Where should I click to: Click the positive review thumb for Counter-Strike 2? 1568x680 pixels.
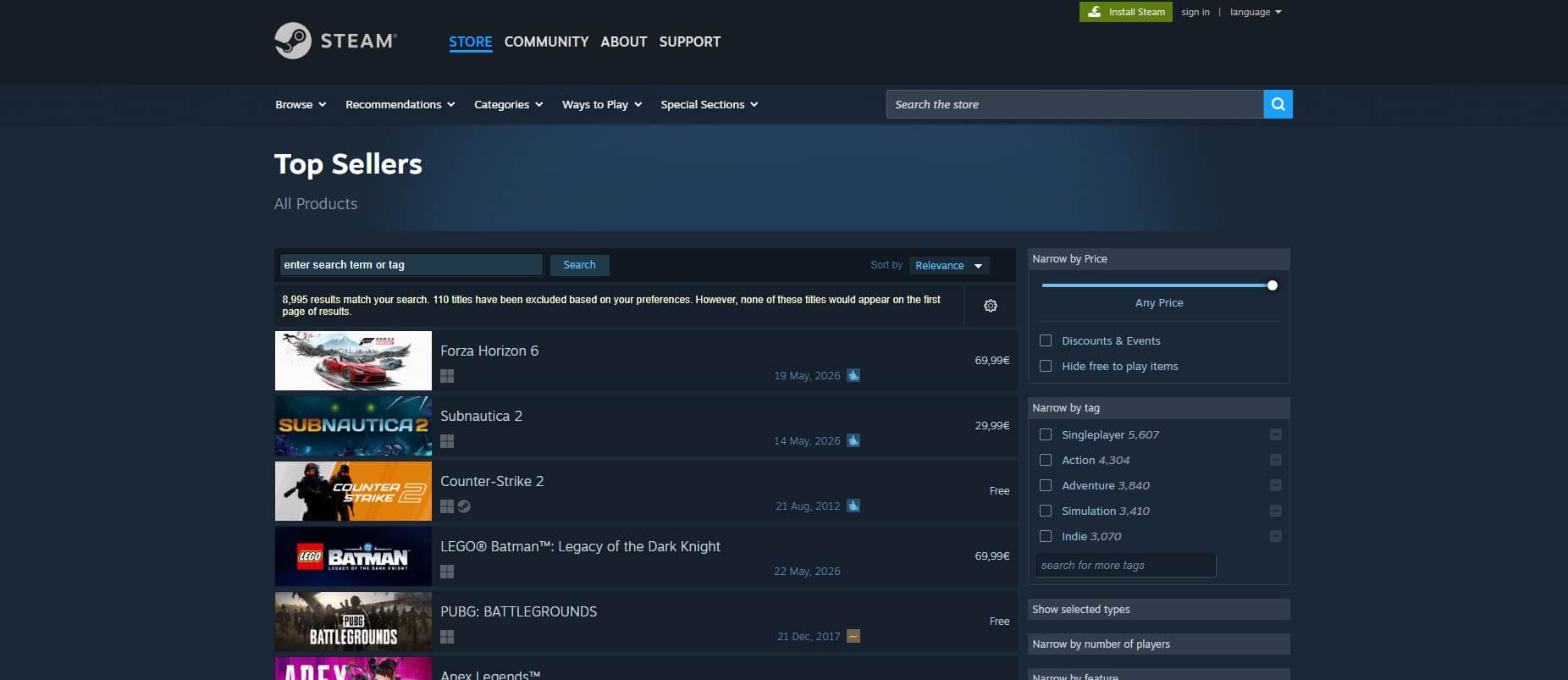853,506
